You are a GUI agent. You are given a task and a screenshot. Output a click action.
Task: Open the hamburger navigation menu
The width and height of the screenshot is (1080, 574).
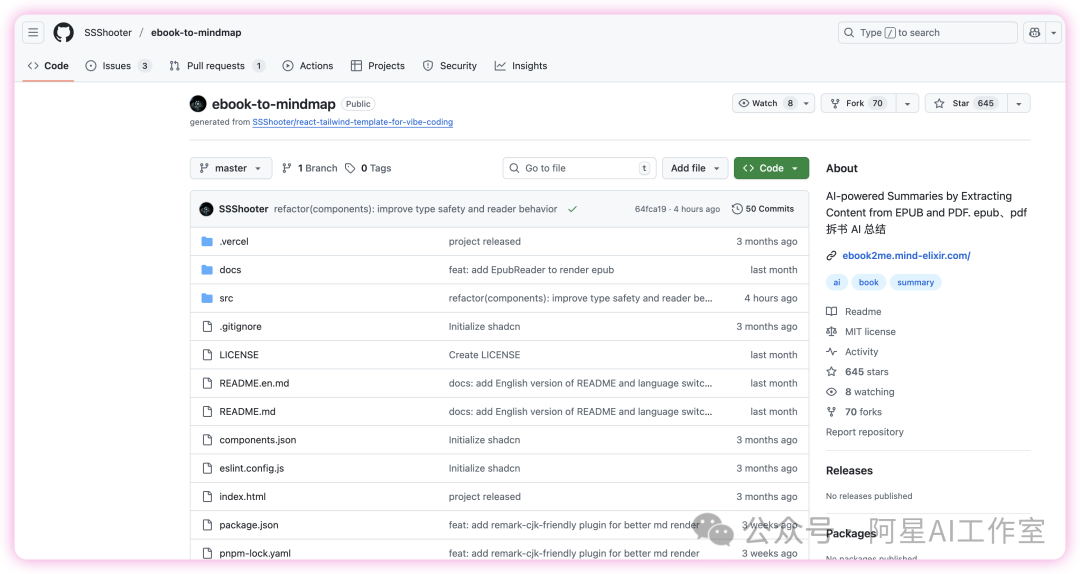pyautogui.click(x=33, y=32)
